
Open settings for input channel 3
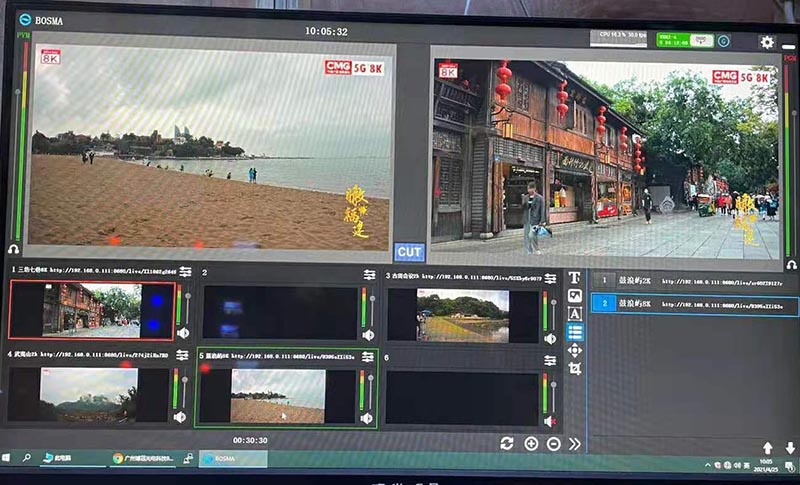pyautogui.click(x=550, y=278)
